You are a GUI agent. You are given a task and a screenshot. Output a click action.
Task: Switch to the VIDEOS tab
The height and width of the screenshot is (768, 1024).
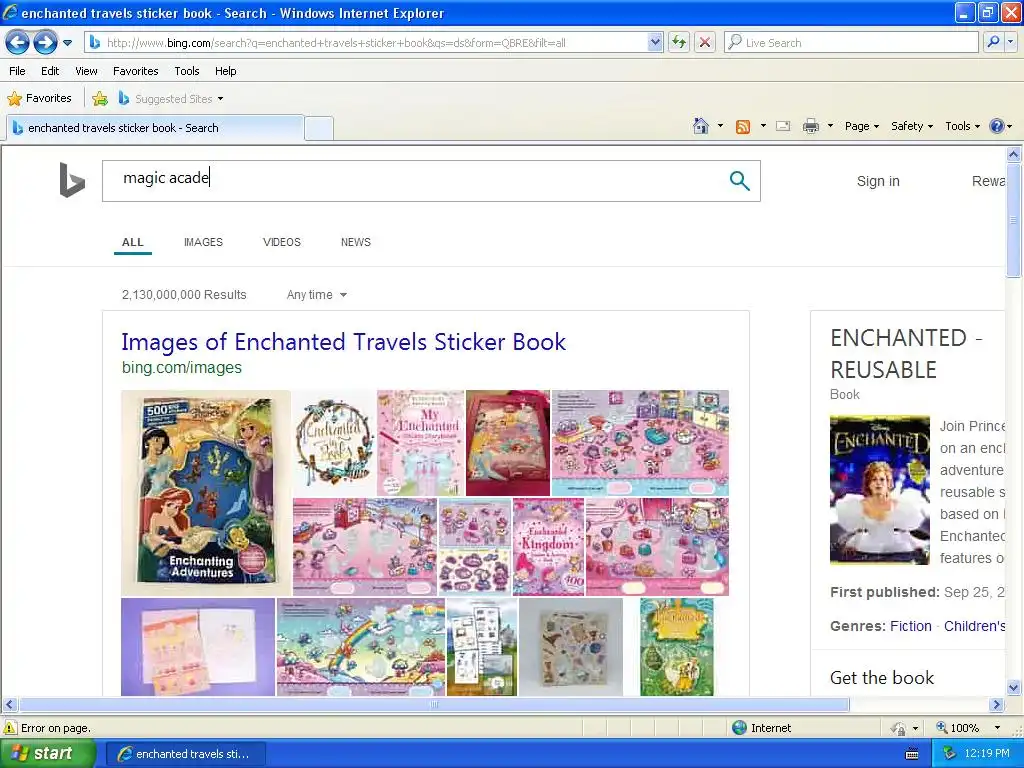pos(281,242)
